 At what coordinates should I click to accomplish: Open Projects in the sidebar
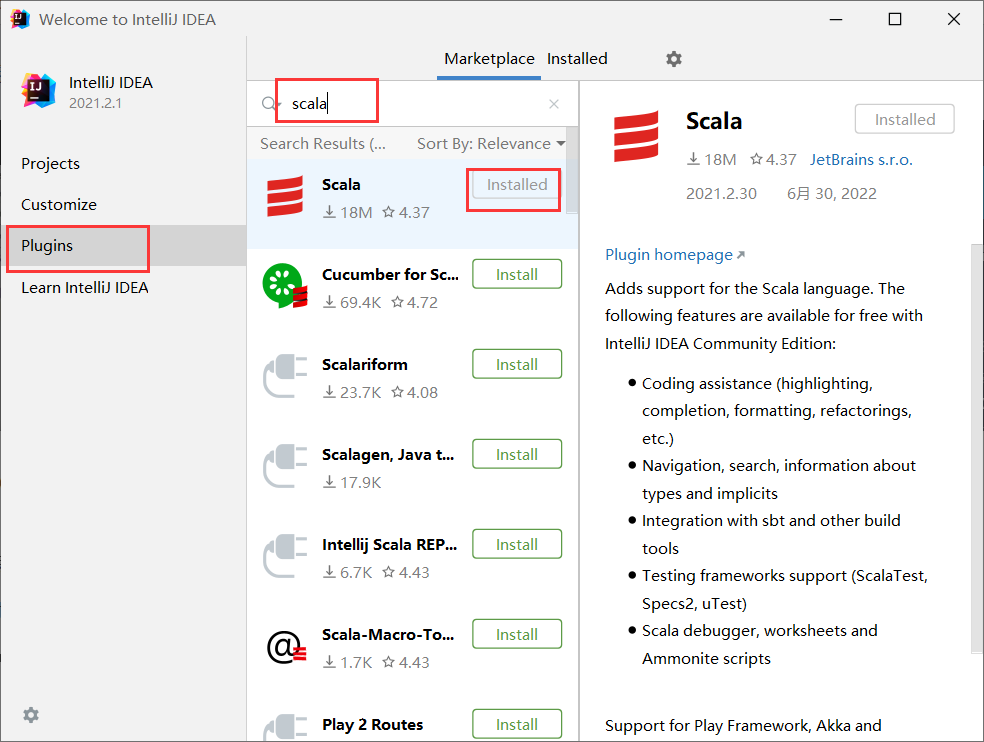coord(51,164)
